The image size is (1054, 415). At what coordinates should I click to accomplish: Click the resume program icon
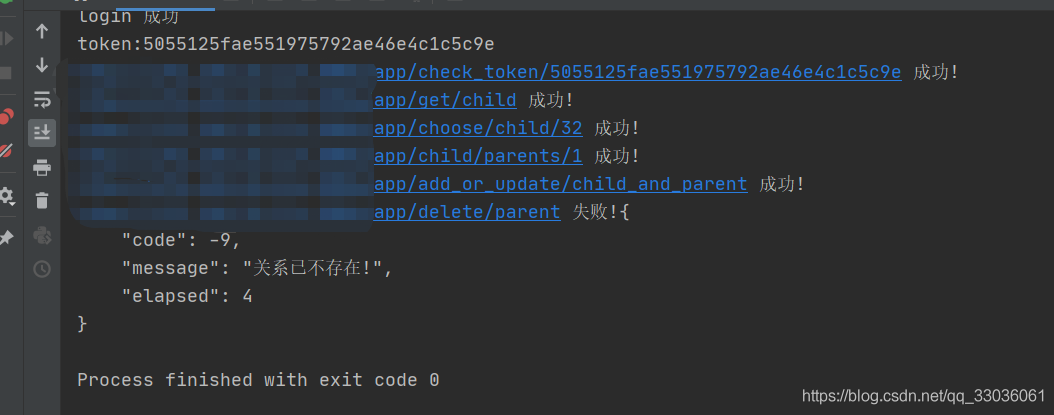tap(6, 39)
